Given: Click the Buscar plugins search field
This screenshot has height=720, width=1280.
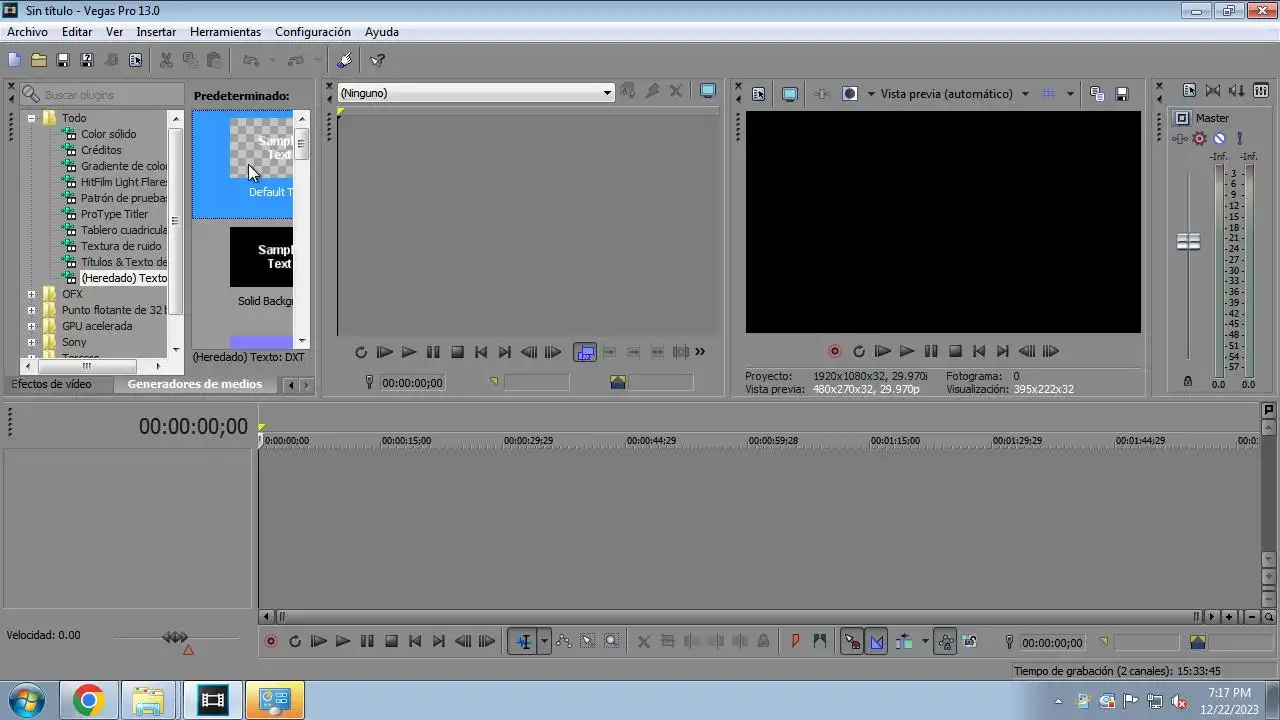Looking at the screenshot, I should [x=102, y=95].
